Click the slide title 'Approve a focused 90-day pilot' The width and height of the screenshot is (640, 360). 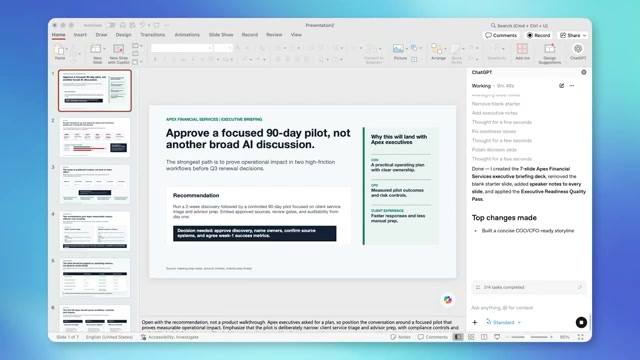[x=258, y=139]
